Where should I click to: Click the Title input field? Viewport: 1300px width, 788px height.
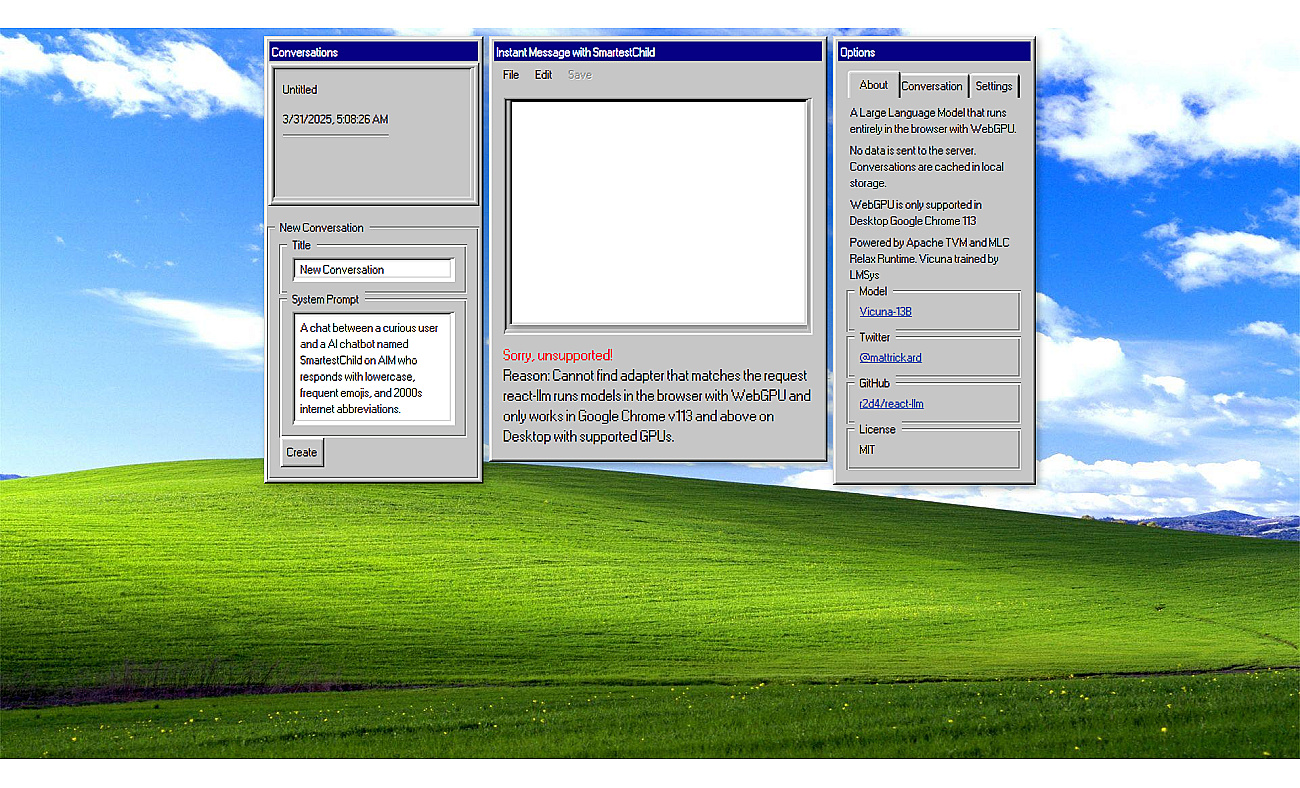(x=373, y=269)
